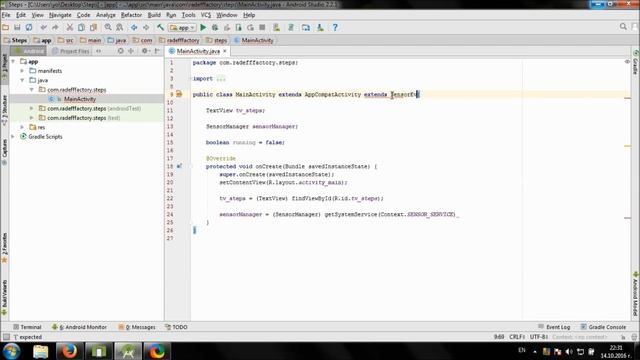Click the Search Everywhere magnifier icon
The image size is (640, 360).
click(623, 27)
